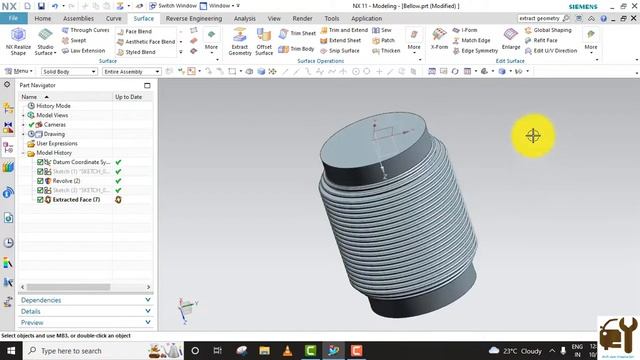The height and width of the screenshot is (360, 640).
Task: Launch Extract Geometry command
Action: [x=240, y=42]
